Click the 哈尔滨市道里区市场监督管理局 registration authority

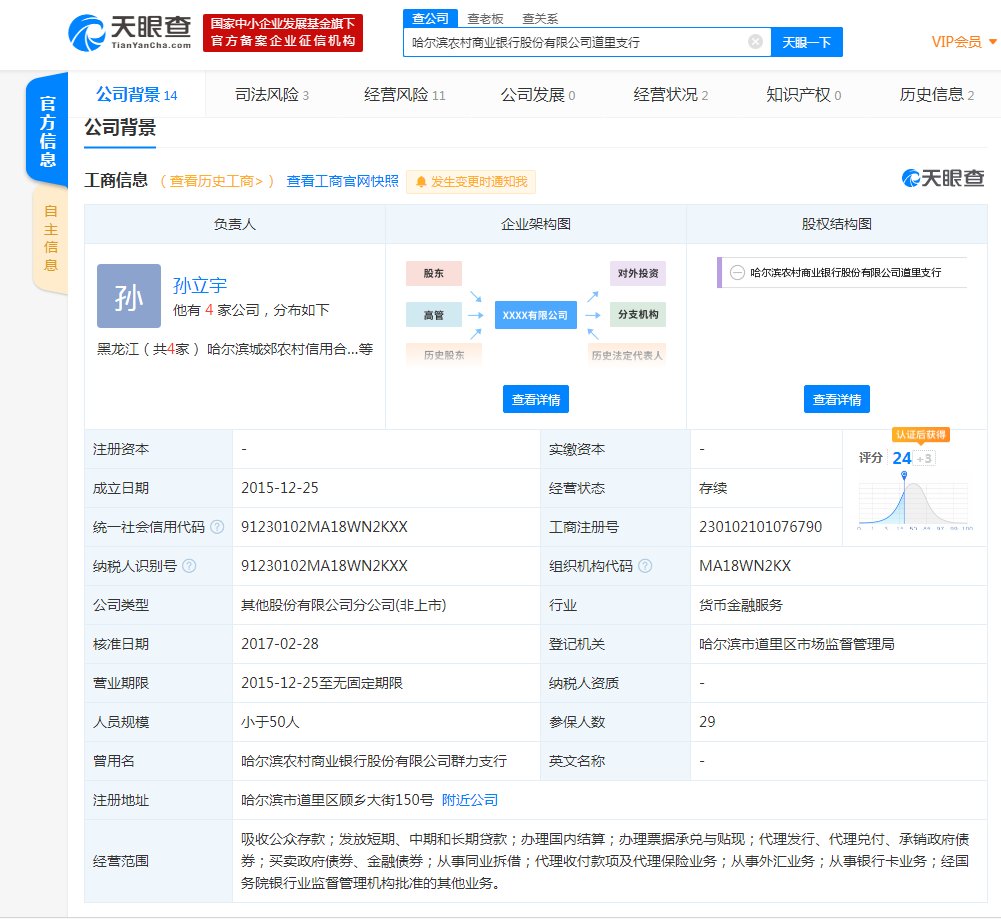click(x=797, y=644)
